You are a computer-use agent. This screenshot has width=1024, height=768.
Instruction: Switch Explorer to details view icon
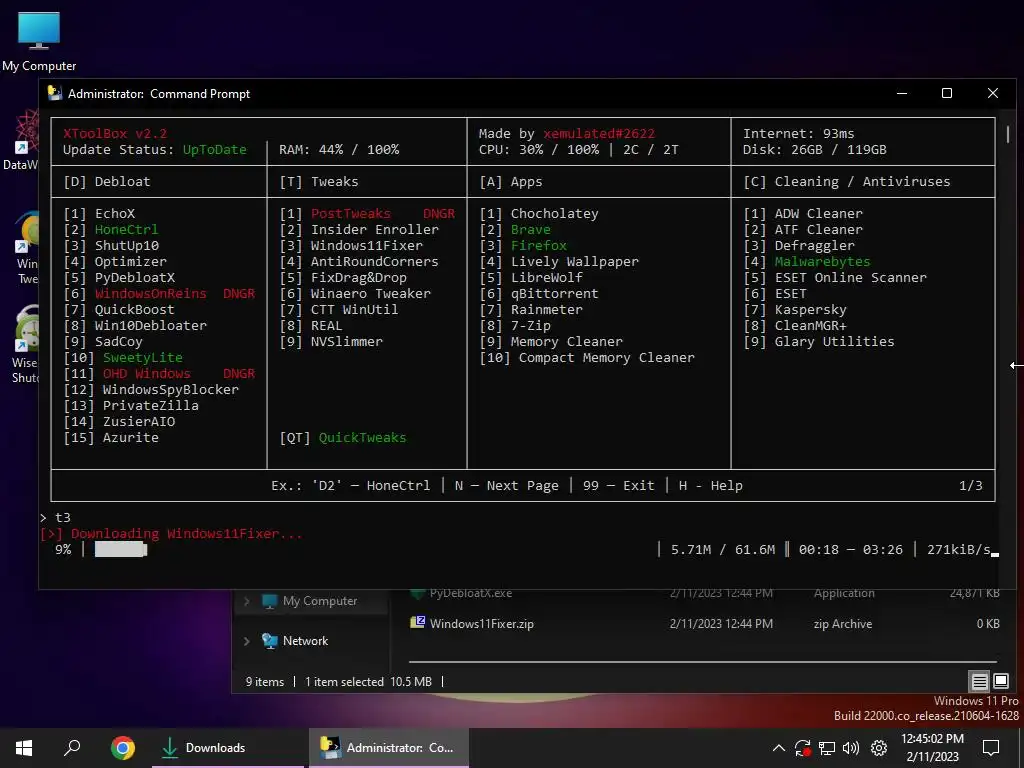(980, 682)
